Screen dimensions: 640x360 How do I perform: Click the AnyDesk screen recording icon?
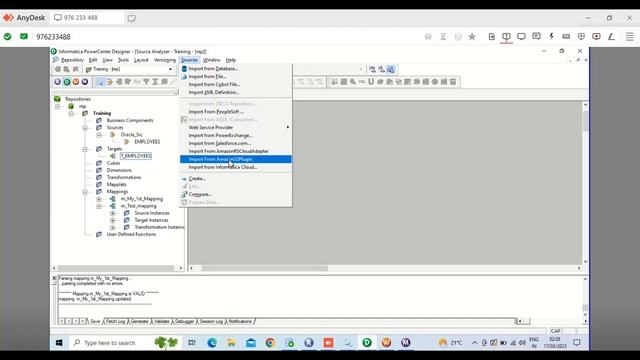[596, 36]
